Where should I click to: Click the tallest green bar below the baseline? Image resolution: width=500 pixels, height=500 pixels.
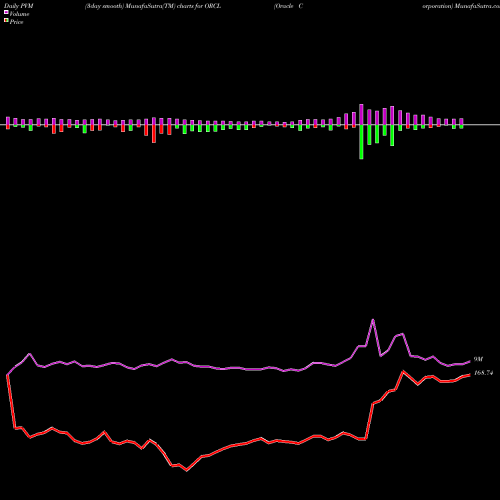coord(361,142)
